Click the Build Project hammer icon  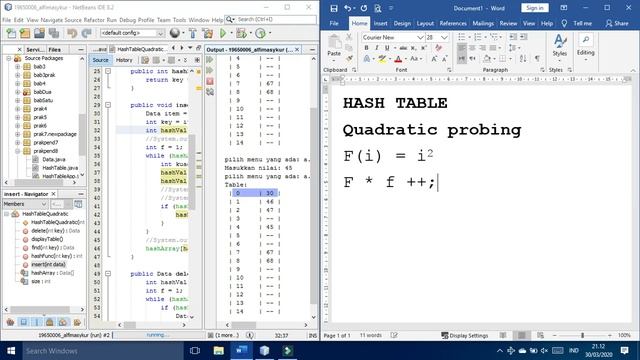[193, 33]
